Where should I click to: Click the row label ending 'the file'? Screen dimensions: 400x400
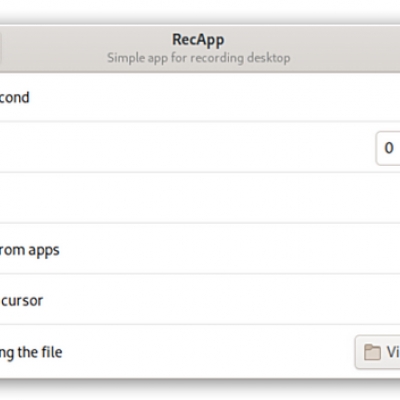tap(31, 352)
